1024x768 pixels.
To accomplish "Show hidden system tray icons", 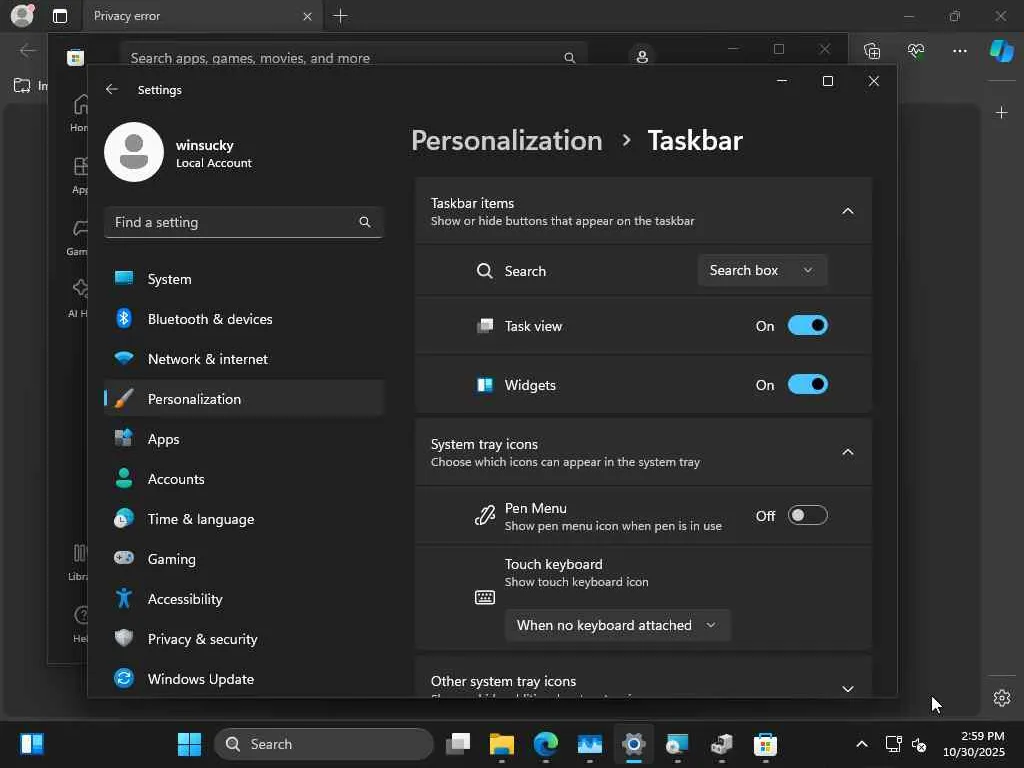I will click(x=862, y=744).
